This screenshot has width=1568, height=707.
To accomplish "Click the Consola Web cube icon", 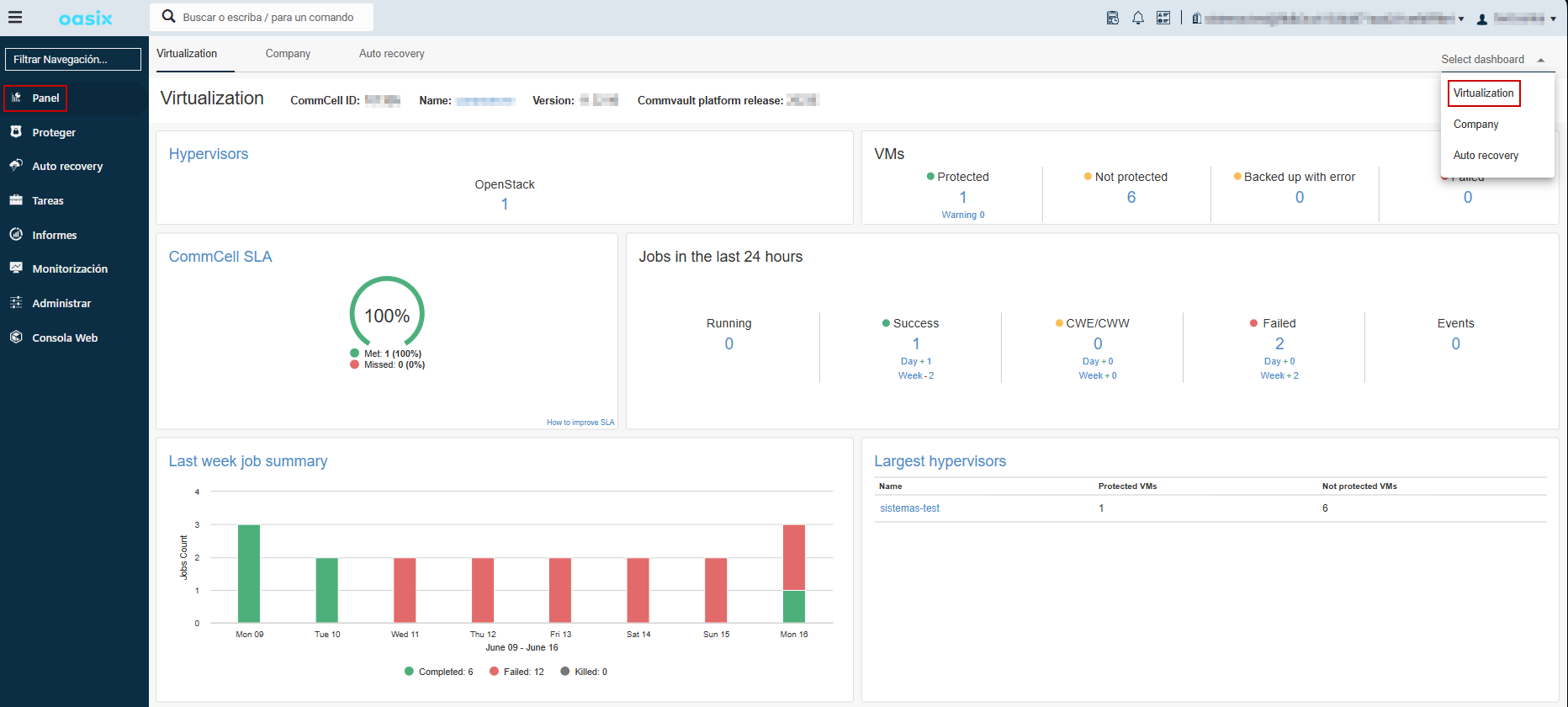I will [x=16, y=338].
